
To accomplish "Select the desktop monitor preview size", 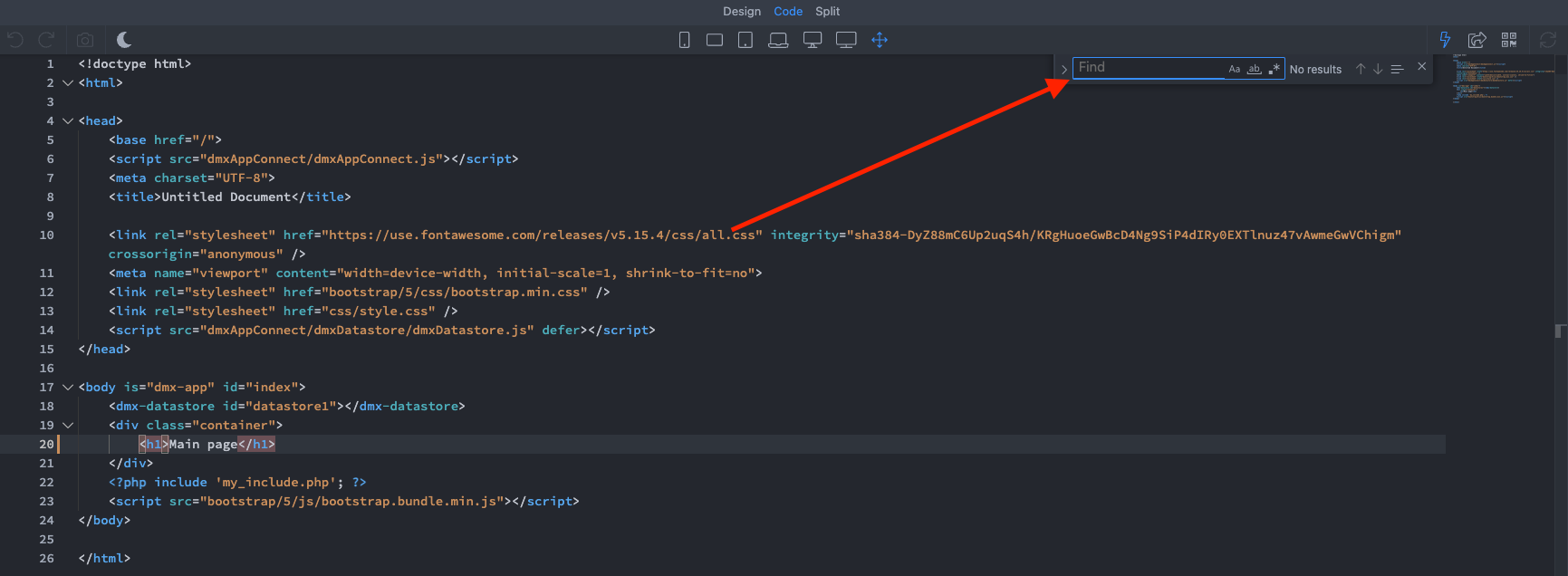I will click(813, 40).
